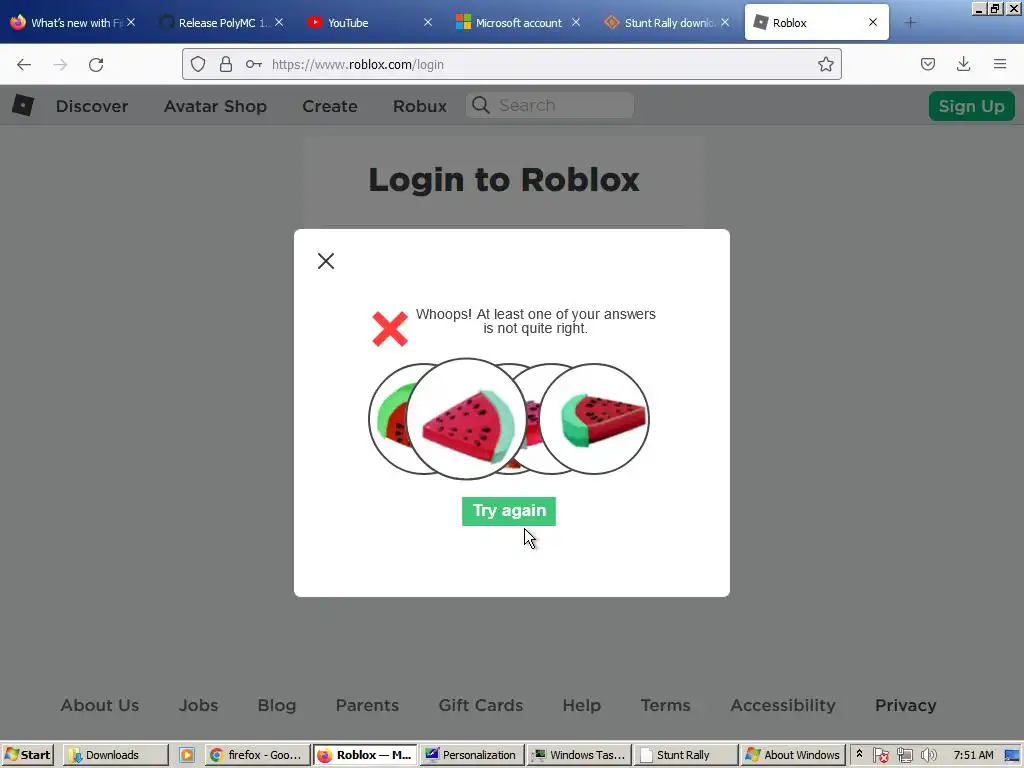
Task: Open the Help footer link
Action: point(581,705)
